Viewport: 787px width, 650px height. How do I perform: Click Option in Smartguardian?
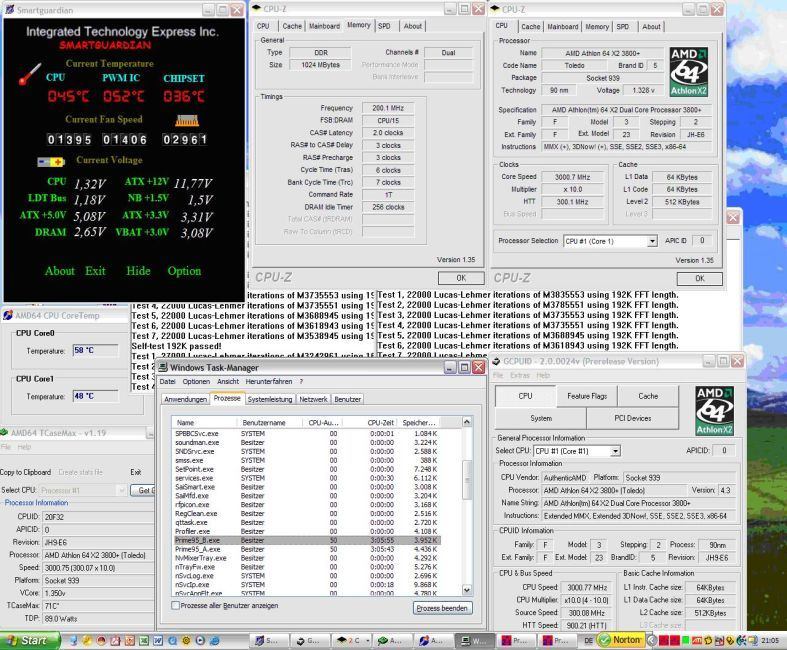point(184,271)
